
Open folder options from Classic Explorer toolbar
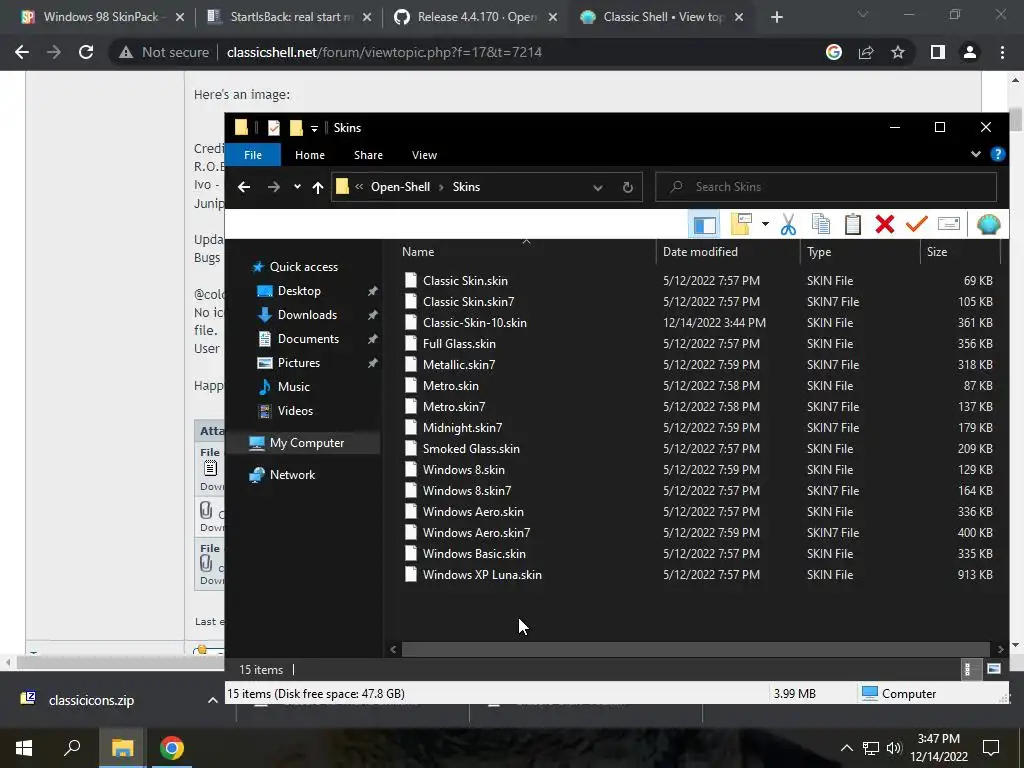pyautogui.click(x=742, y=225)
